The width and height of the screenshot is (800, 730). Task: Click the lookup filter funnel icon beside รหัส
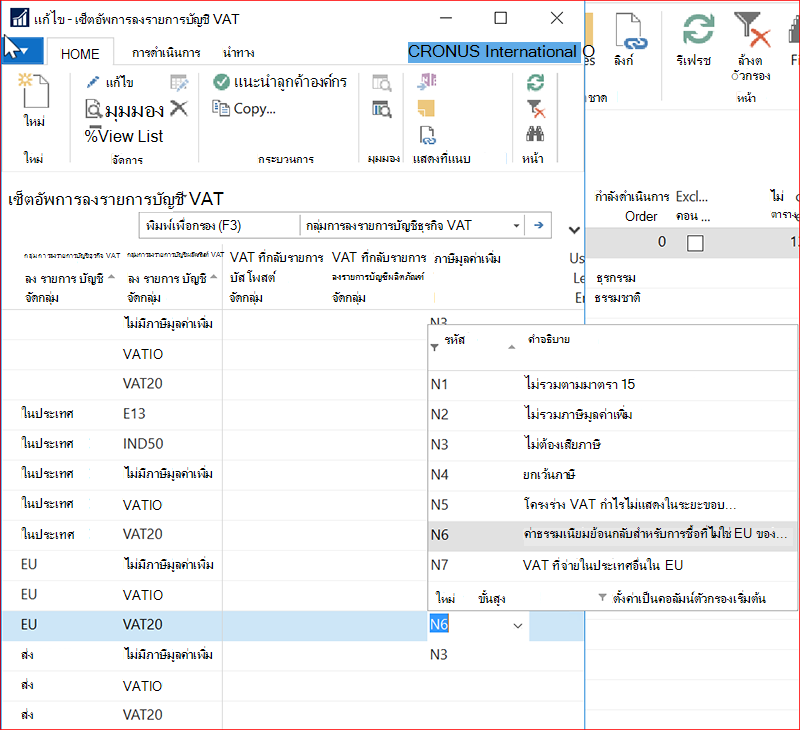point(435,347)
